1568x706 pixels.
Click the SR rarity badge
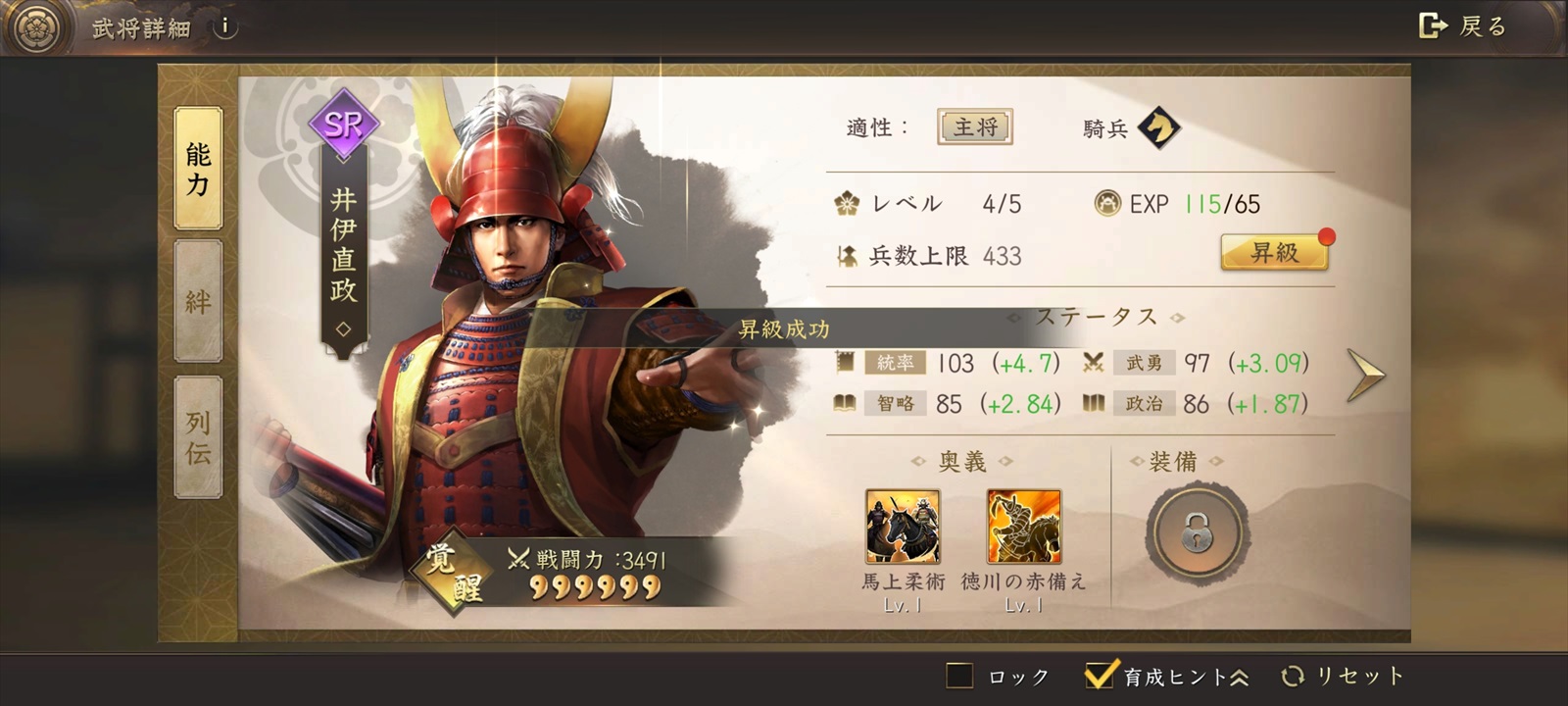344,125
